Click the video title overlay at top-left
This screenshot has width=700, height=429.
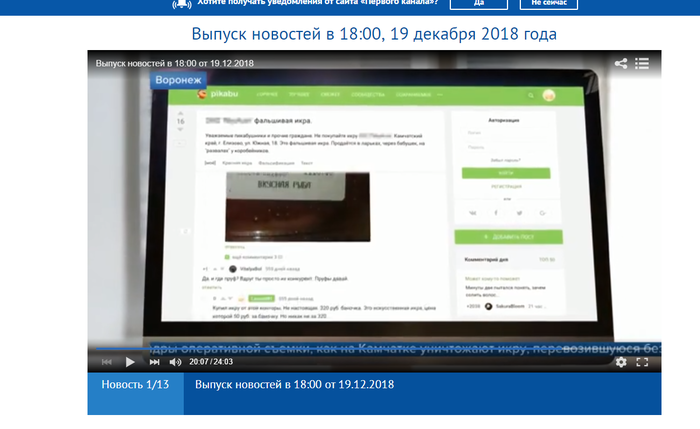point(175,63)
